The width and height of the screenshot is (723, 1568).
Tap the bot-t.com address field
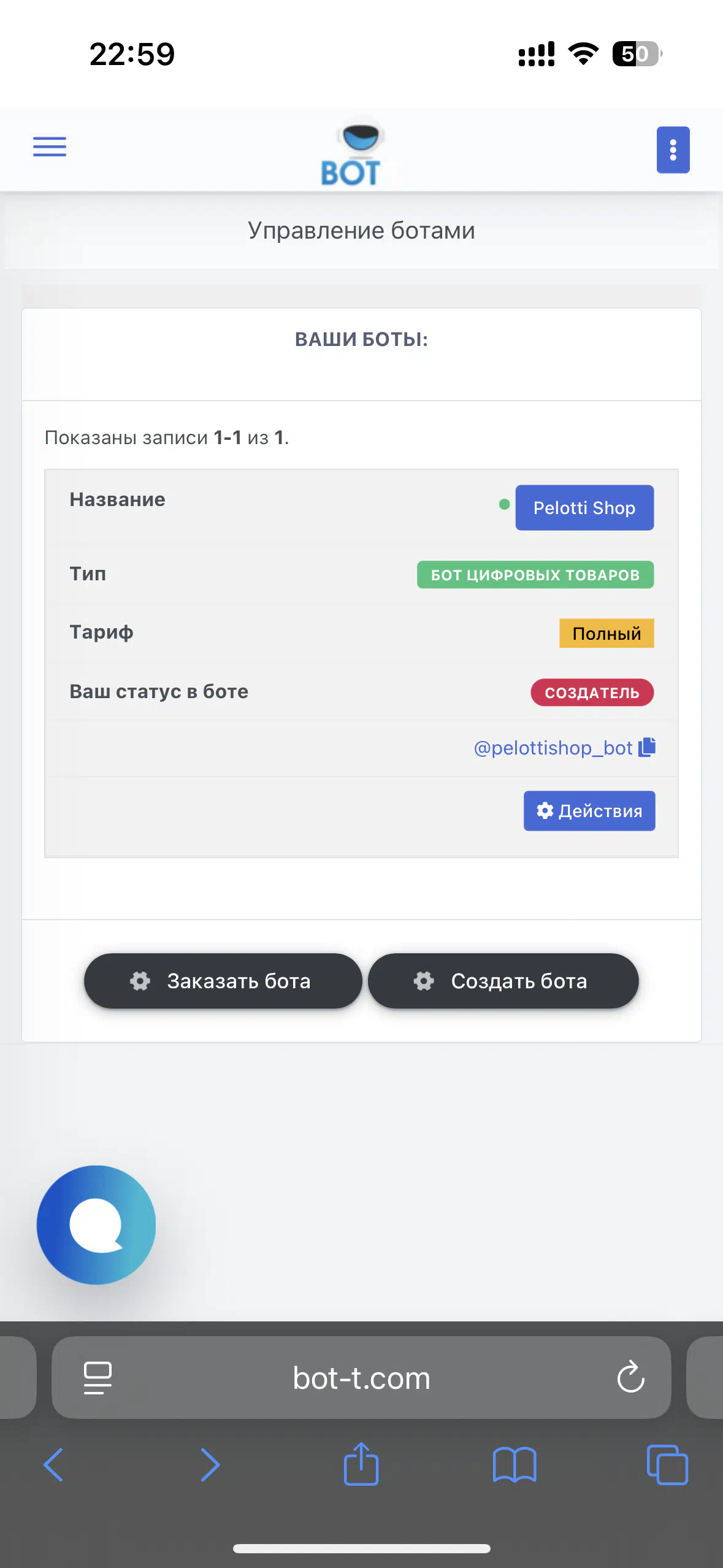pyautogui.click(x=361, y=1377)
